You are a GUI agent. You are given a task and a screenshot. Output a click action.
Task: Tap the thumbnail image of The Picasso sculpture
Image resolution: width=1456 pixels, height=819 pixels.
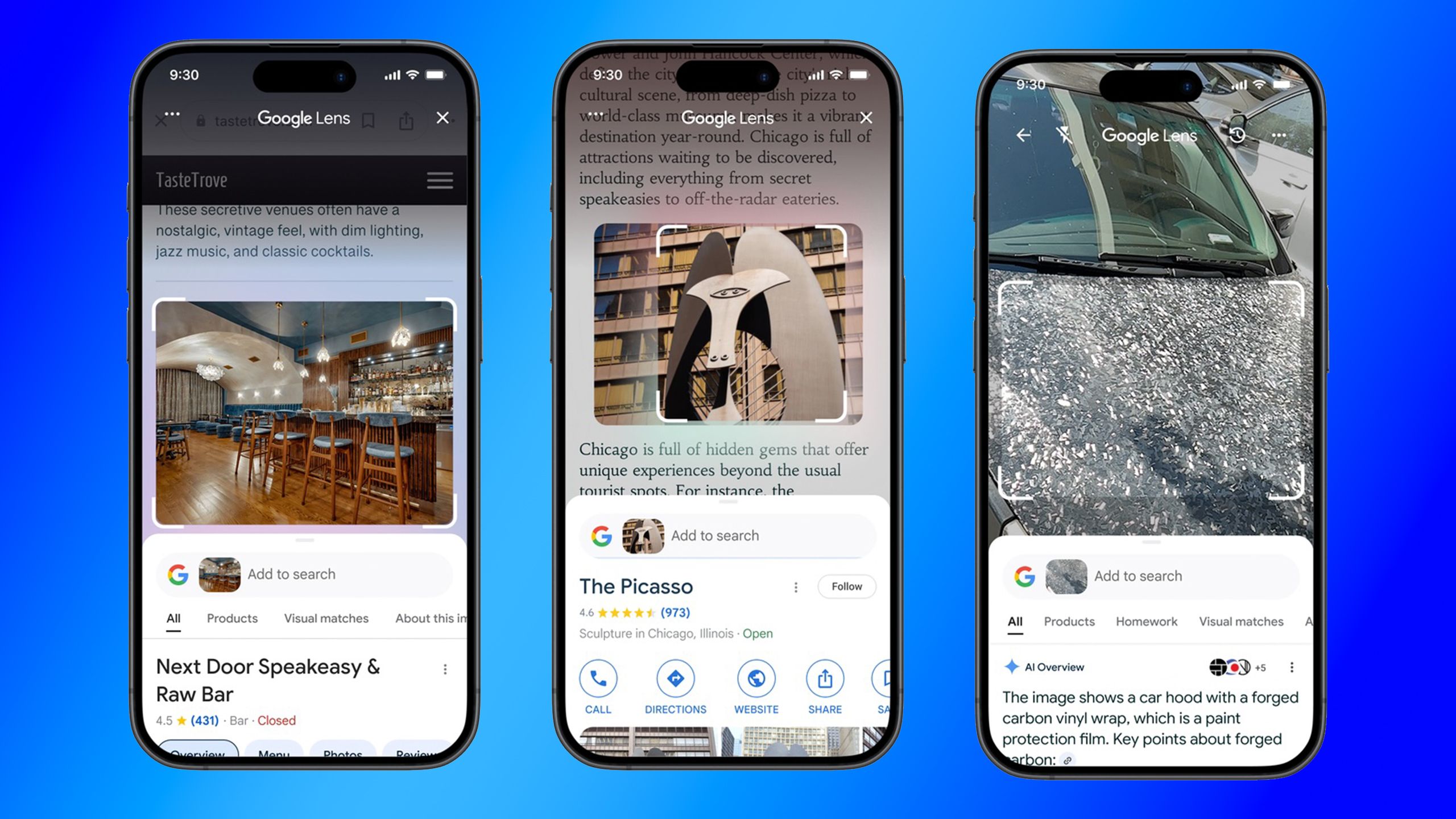point(644,534)
